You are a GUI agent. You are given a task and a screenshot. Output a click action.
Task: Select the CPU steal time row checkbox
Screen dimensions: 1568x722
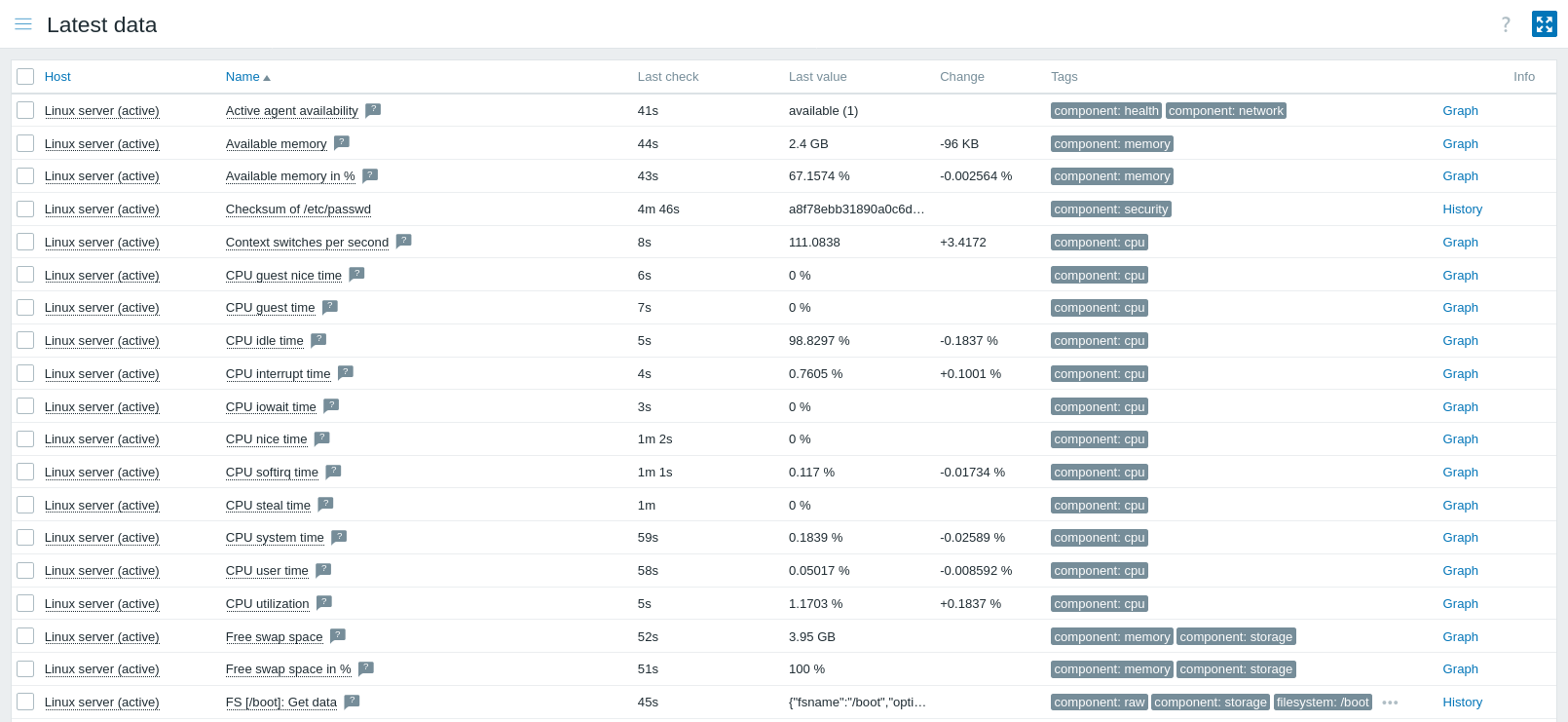25,505
